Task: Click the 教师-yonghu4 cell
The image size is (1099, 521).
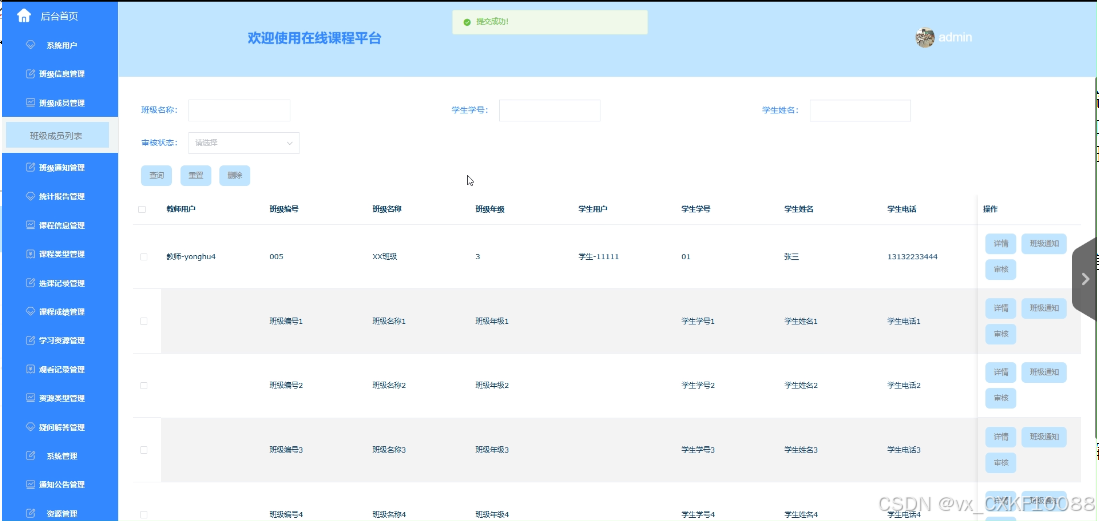Action: coord(191,257)
